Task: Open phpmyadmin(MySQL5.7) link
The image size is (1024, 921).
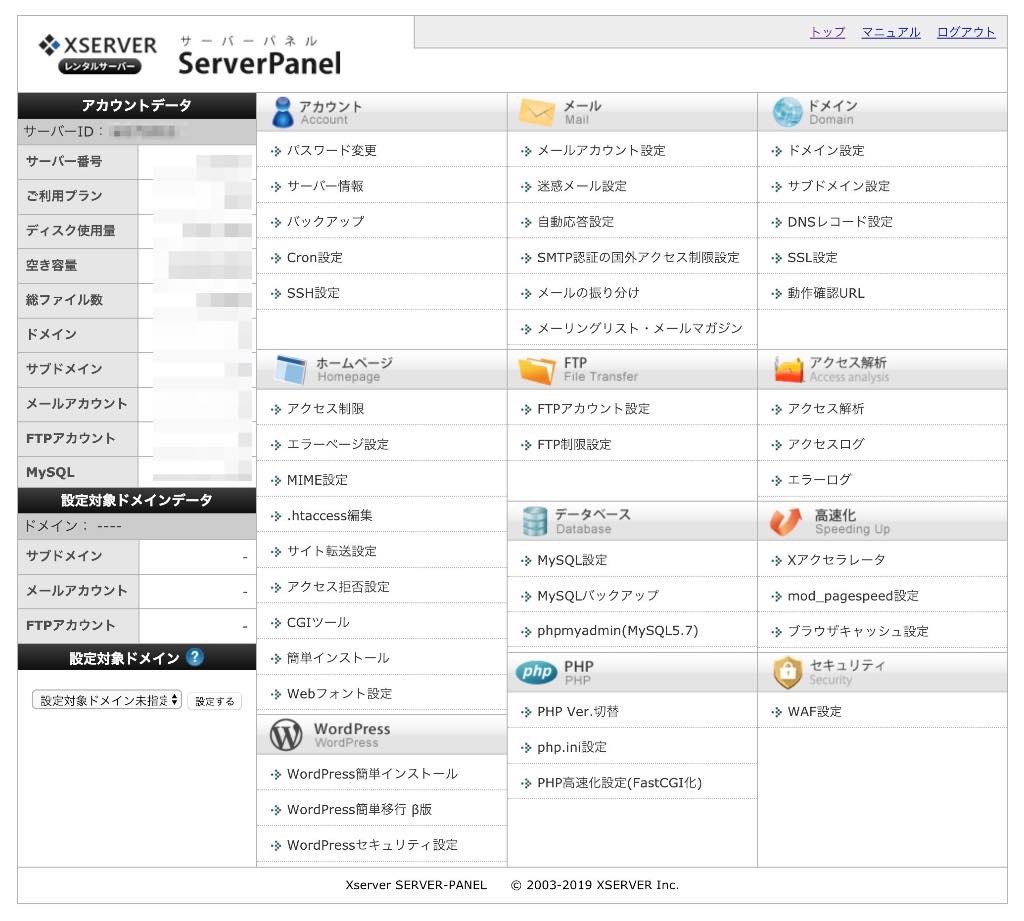Action: pyautogui.click(x=617, y=631)
